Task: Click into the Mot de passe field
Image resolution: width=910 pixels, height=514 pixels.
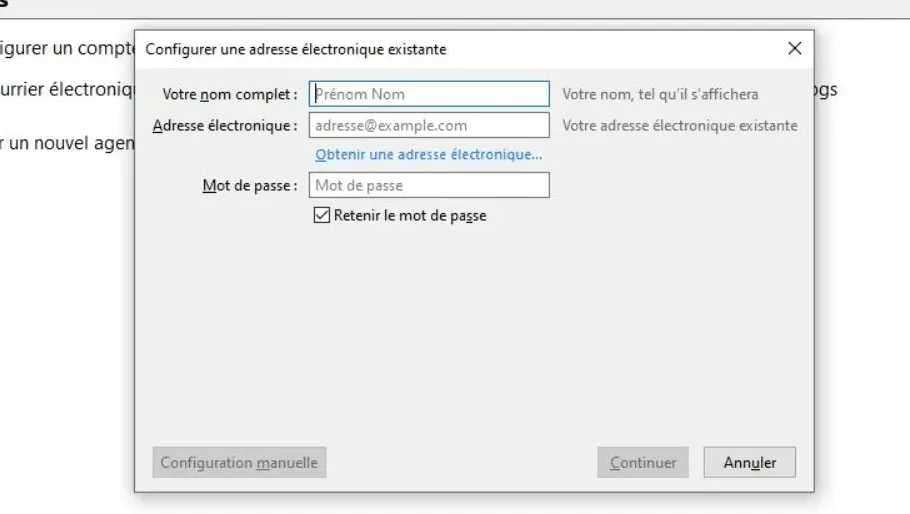Action: pyautogui.click(x=429, y=185)
